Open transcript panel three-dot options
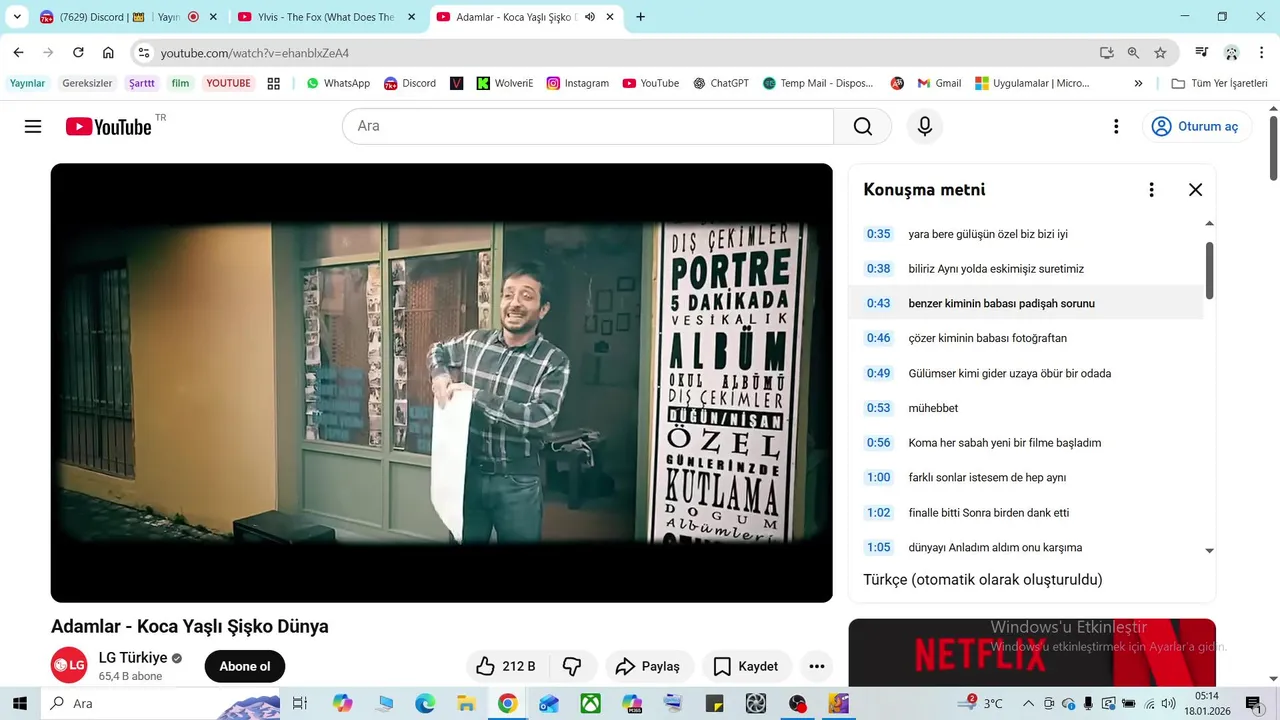The width and height of the screenshot is (1280, 720). 1151,189
